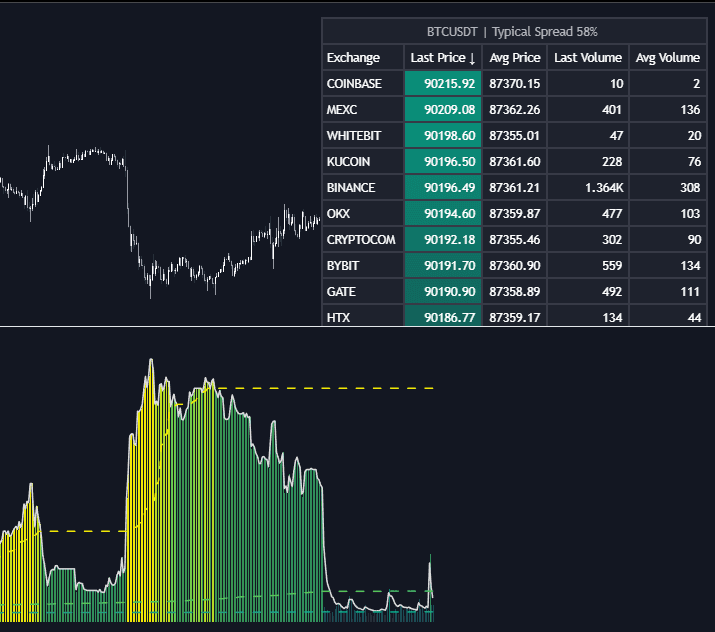Click last price 90215.92
Image resolution: width=715 pixels, height=632 pixels.
(x=443, y=83)
